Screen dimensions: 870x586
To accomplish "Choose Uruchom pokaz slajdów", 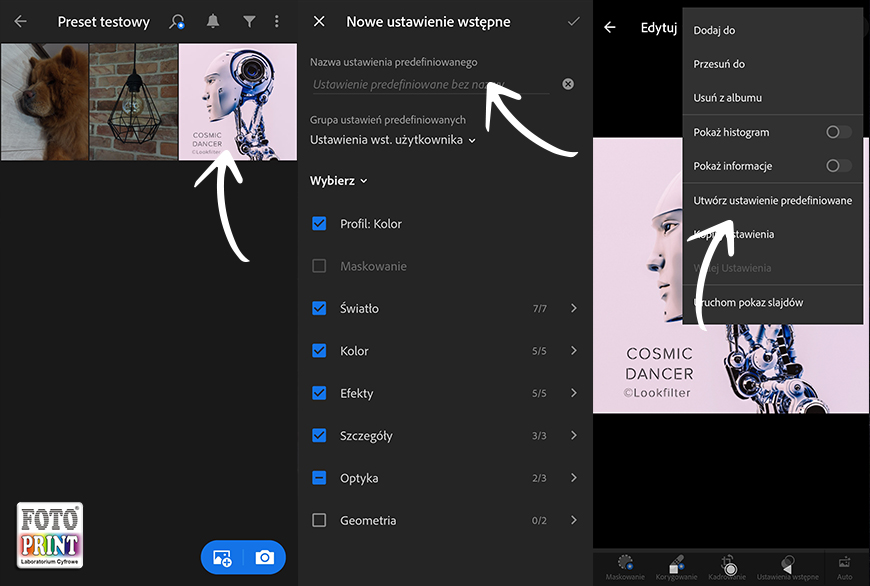I will point(772,302).
